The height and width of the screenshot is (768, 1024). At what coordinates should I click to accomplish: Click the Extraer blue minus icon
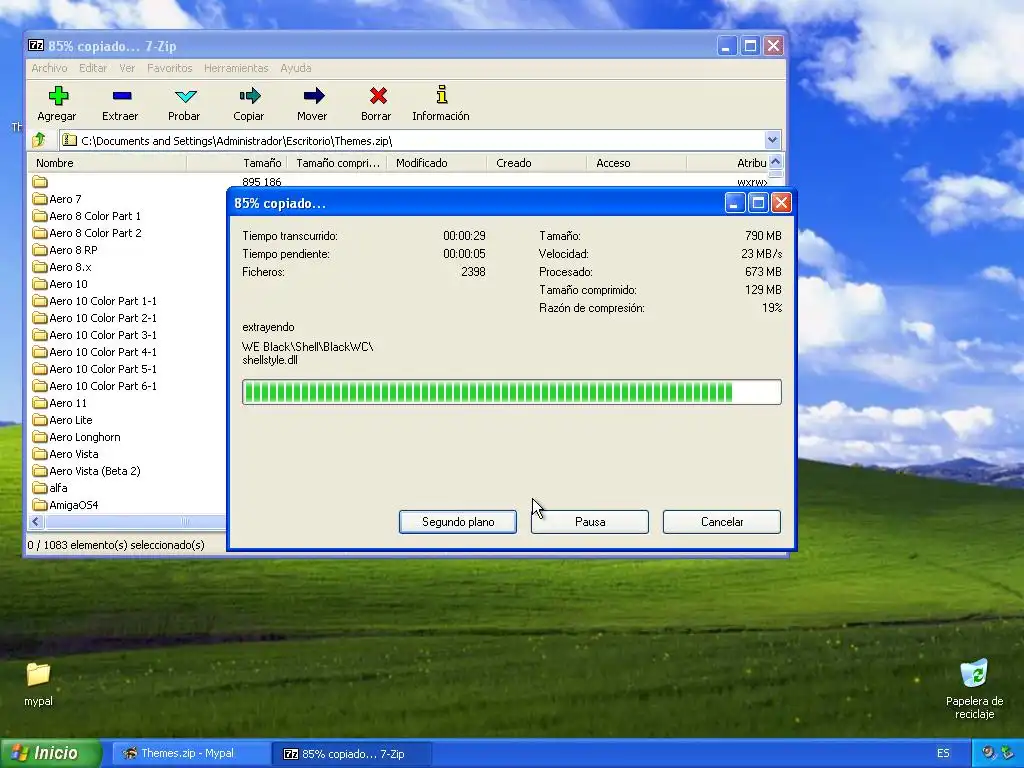point(121,96)
